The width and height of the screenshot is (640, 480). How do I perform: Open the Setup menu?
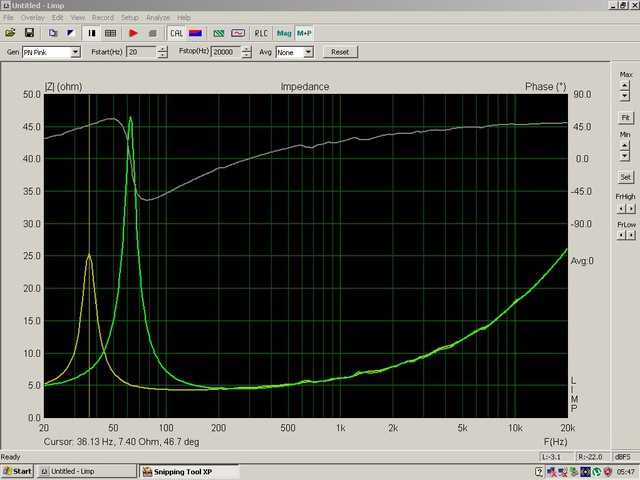[x=130, y=18]
